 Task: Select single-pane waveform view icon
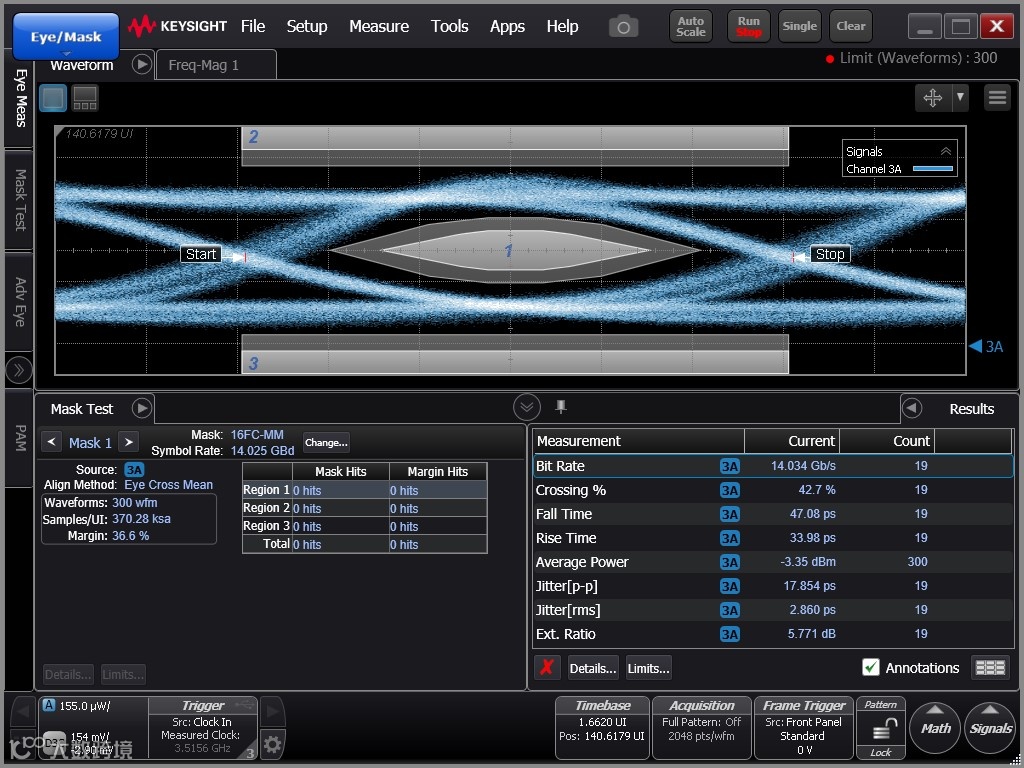pyautogui.click(x=53, y=98)
